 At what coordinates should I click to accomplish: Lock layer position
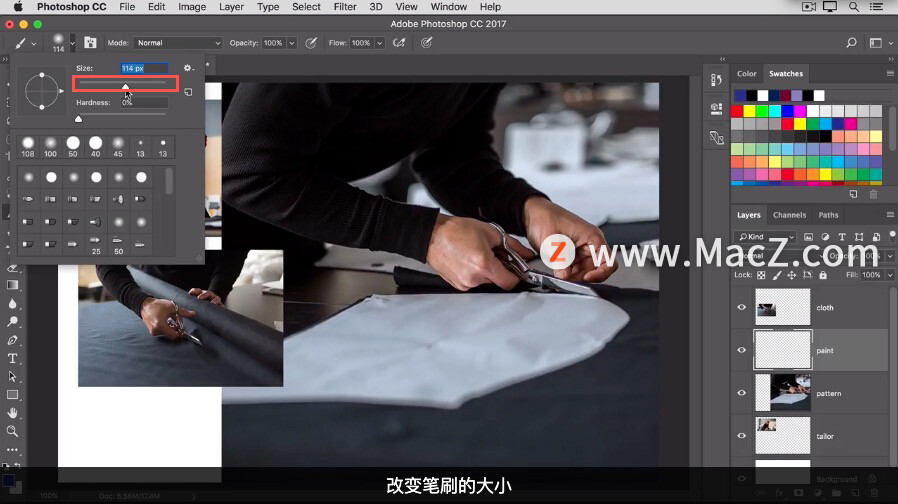(791, 275)
